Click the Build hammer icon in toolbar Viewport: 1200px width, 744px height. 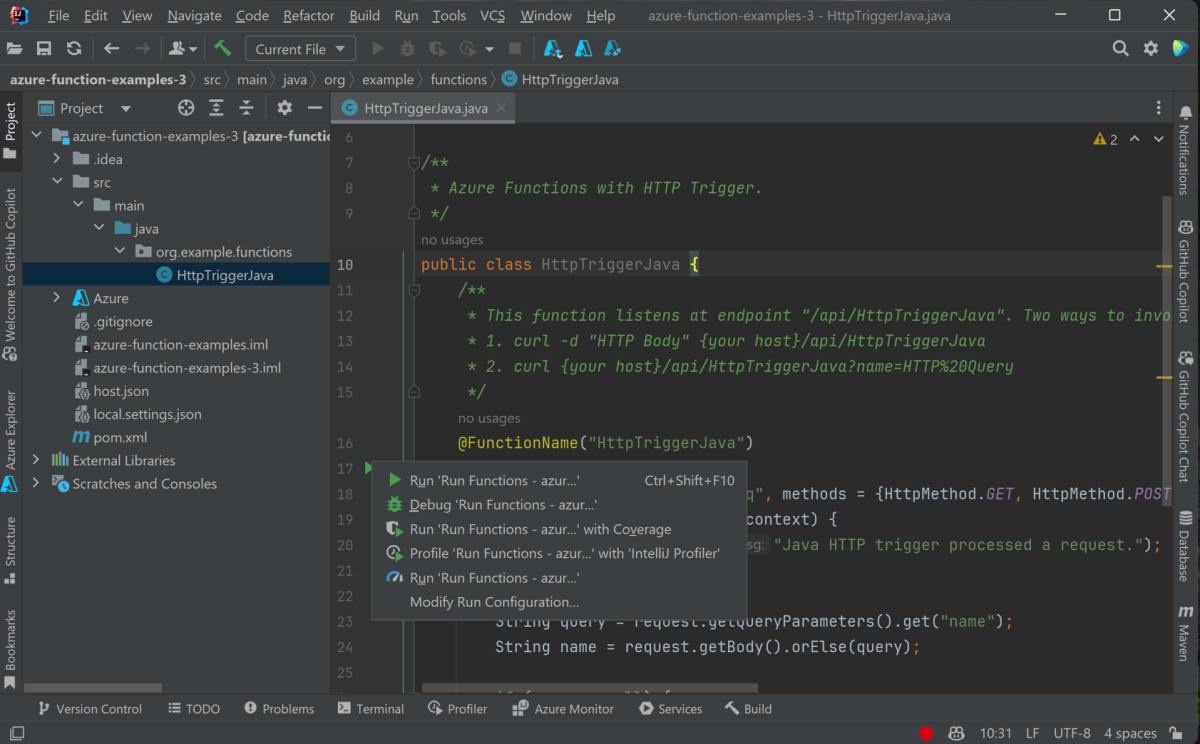pos(222,49)
